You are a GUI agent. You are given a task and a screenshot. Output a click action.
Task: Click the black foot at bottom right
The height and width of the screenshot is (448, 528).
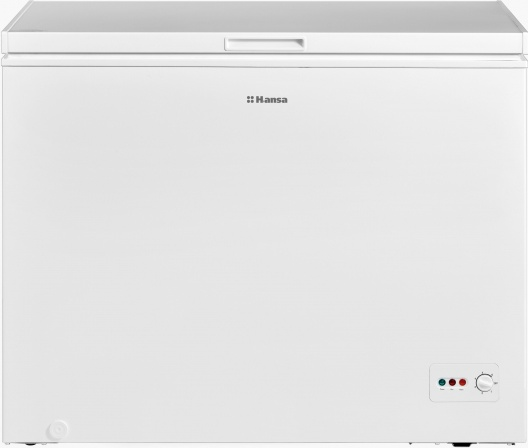(x=464, y=445)
